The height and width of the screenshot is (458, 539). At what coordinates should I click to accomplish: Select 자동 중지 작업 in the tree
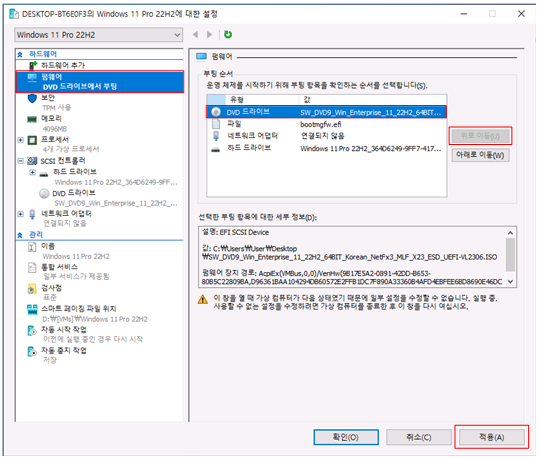[64, 351]
